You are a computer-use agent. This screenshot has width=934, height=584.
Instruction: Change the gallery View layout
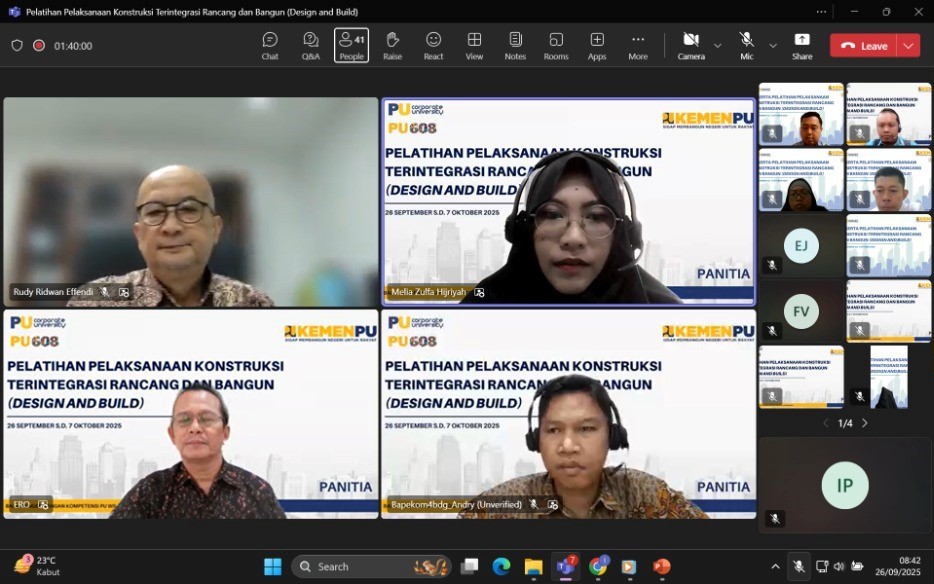point(474,44)
